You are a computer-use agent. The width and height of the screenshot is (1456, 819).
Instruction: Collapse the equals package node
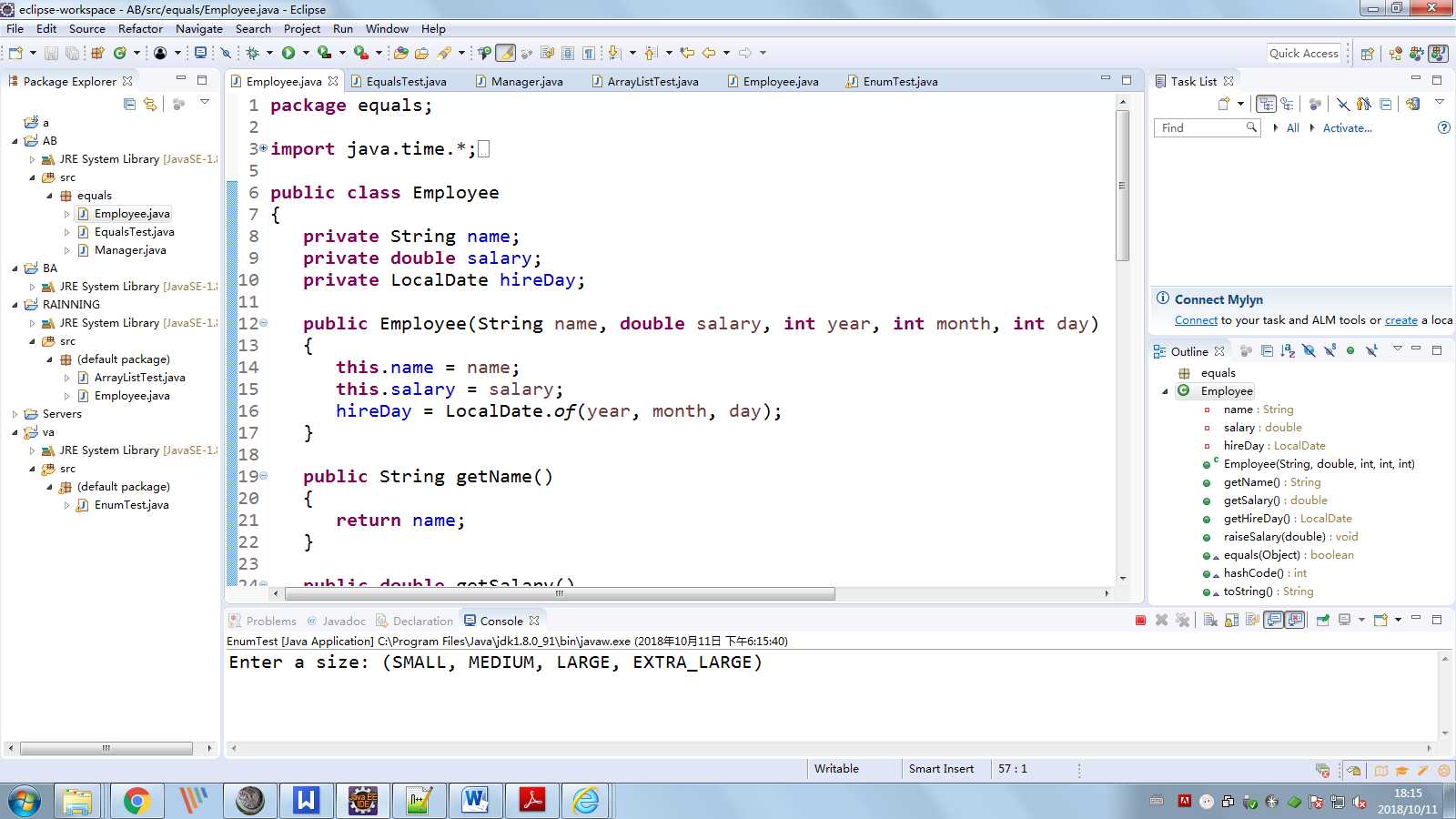49,196
